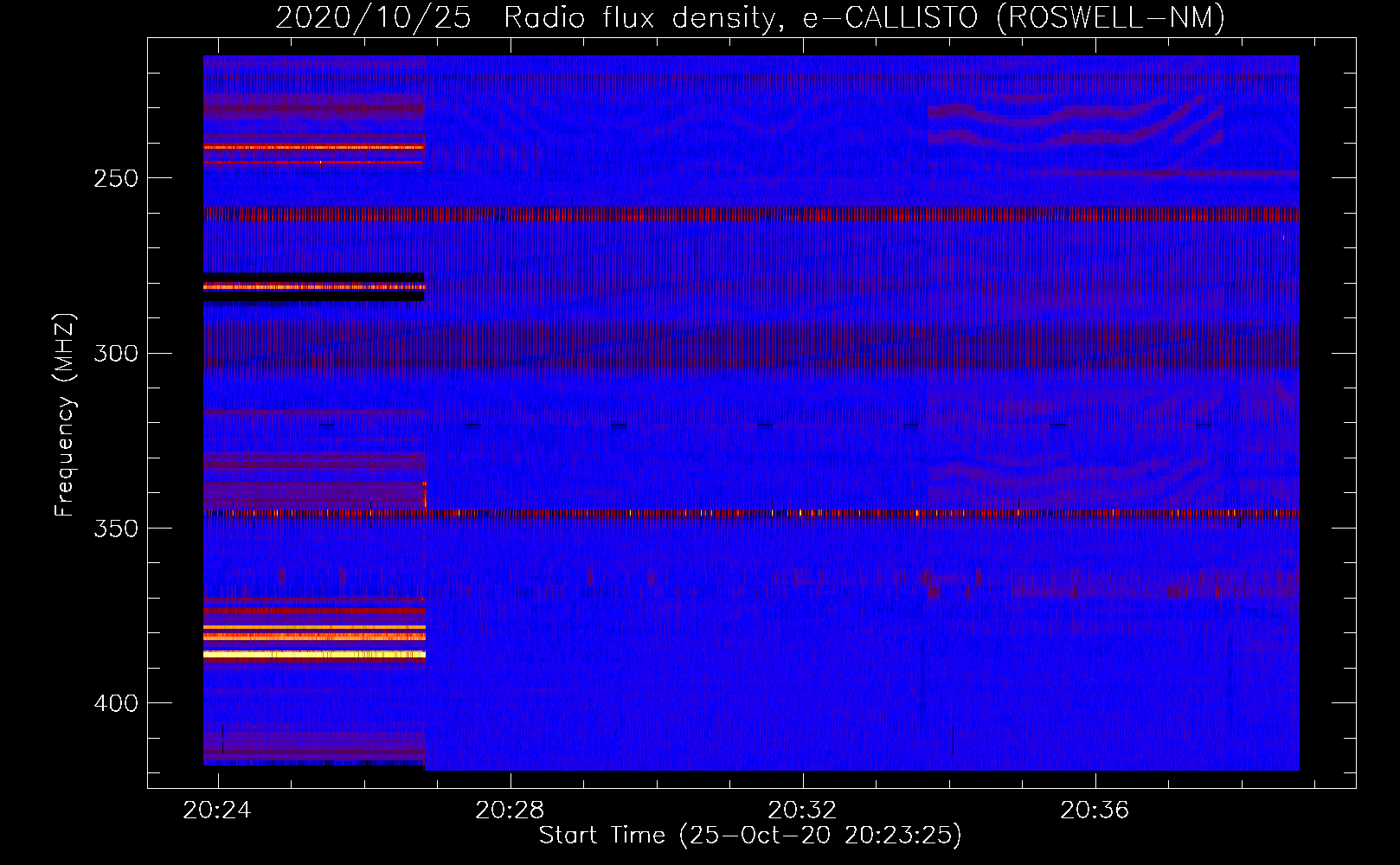This screenshot has height=865, width=1400.
Task: Click the bright yellow-white band near 385 MHz
Action: click(x=314, y=655)
